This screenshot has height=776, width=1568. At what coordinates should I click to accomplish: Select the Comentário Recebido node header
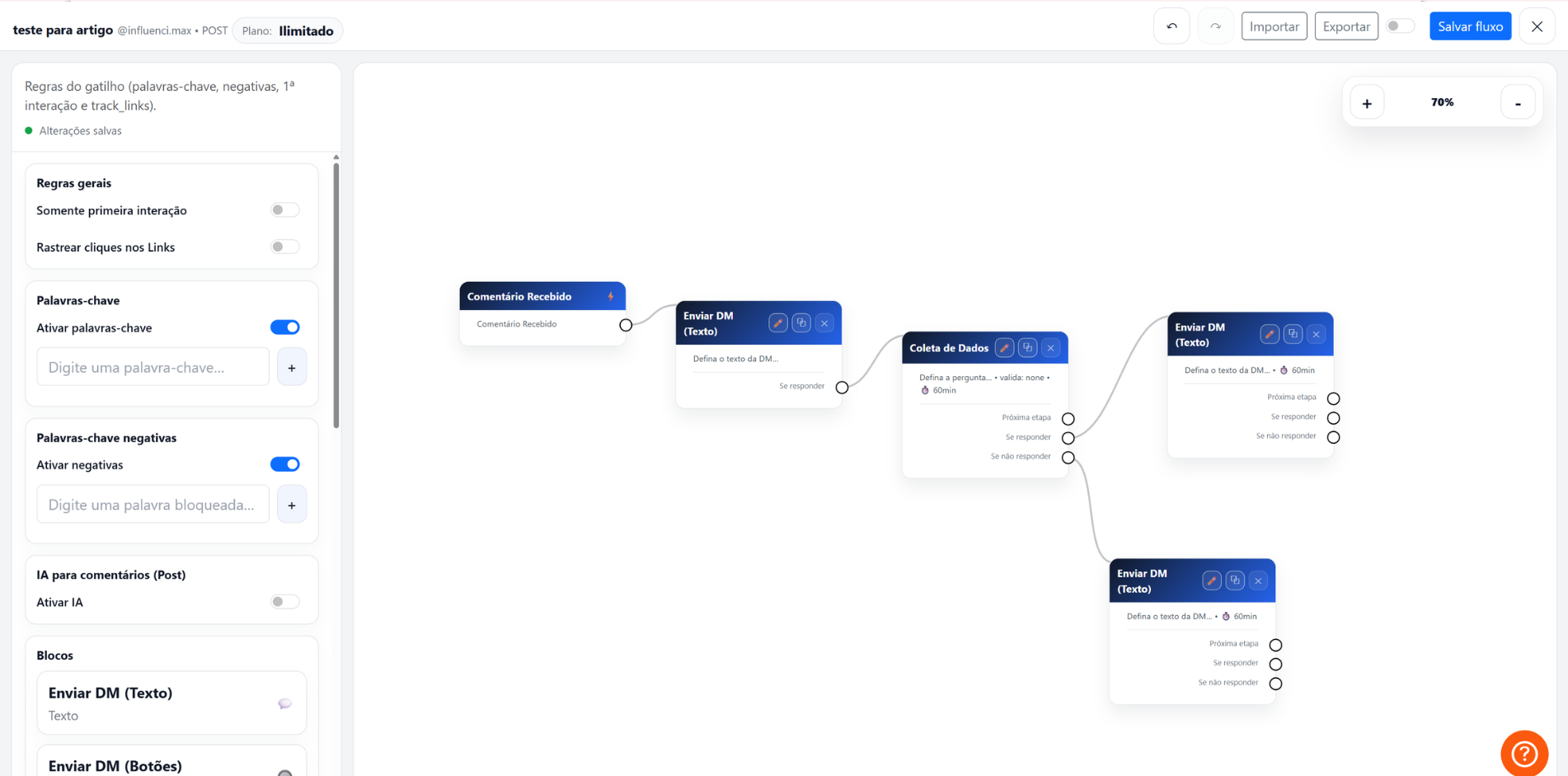[542, 296]
